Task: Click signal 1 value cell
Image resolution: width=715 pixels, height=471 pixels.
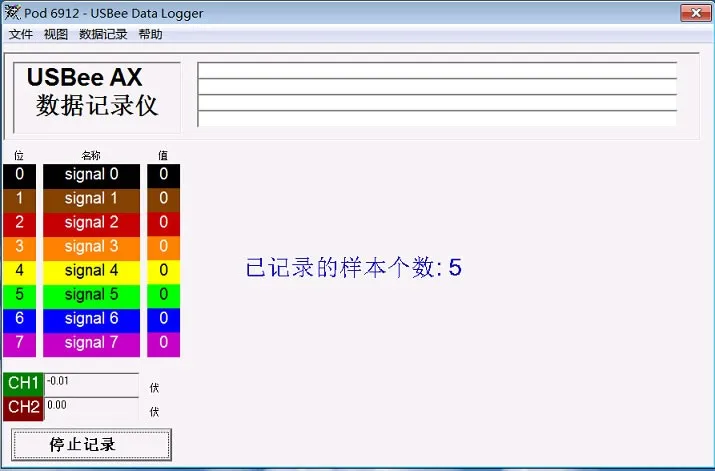Action: 163,201
